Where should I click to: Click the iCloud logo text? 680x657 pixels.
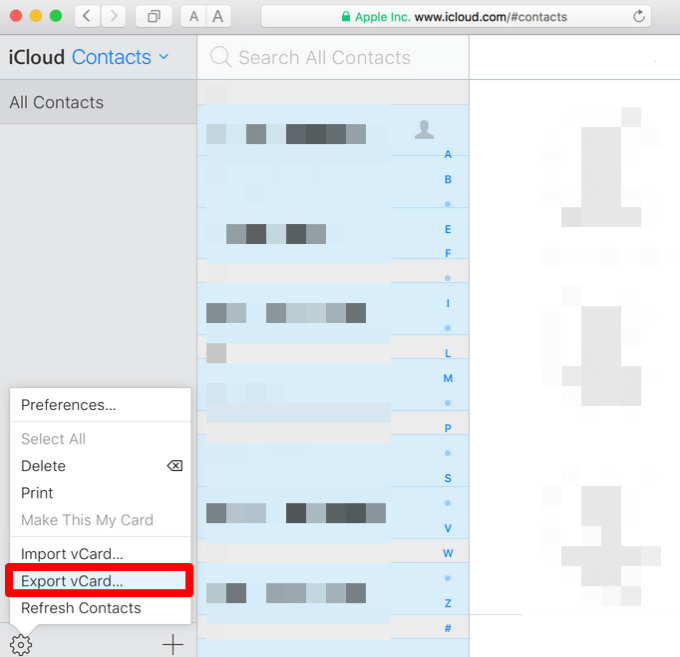[x=37, y=57]
